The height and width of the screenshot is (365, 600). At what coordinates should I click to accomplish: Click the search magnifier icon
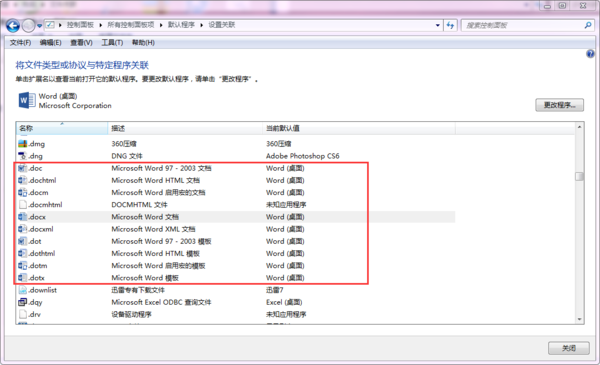click(x=588, y=25)
